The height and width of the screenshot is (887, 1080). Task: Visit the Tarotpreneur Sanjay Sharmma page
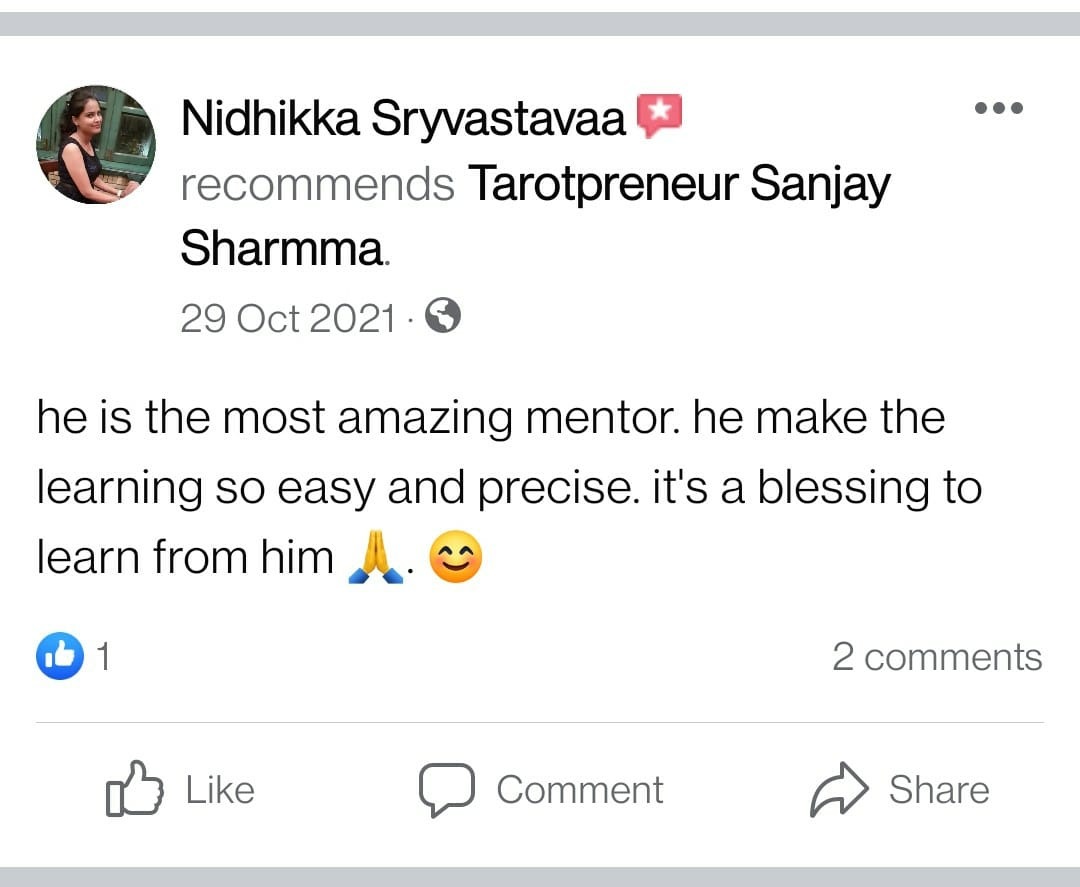(x=679, y=184)
